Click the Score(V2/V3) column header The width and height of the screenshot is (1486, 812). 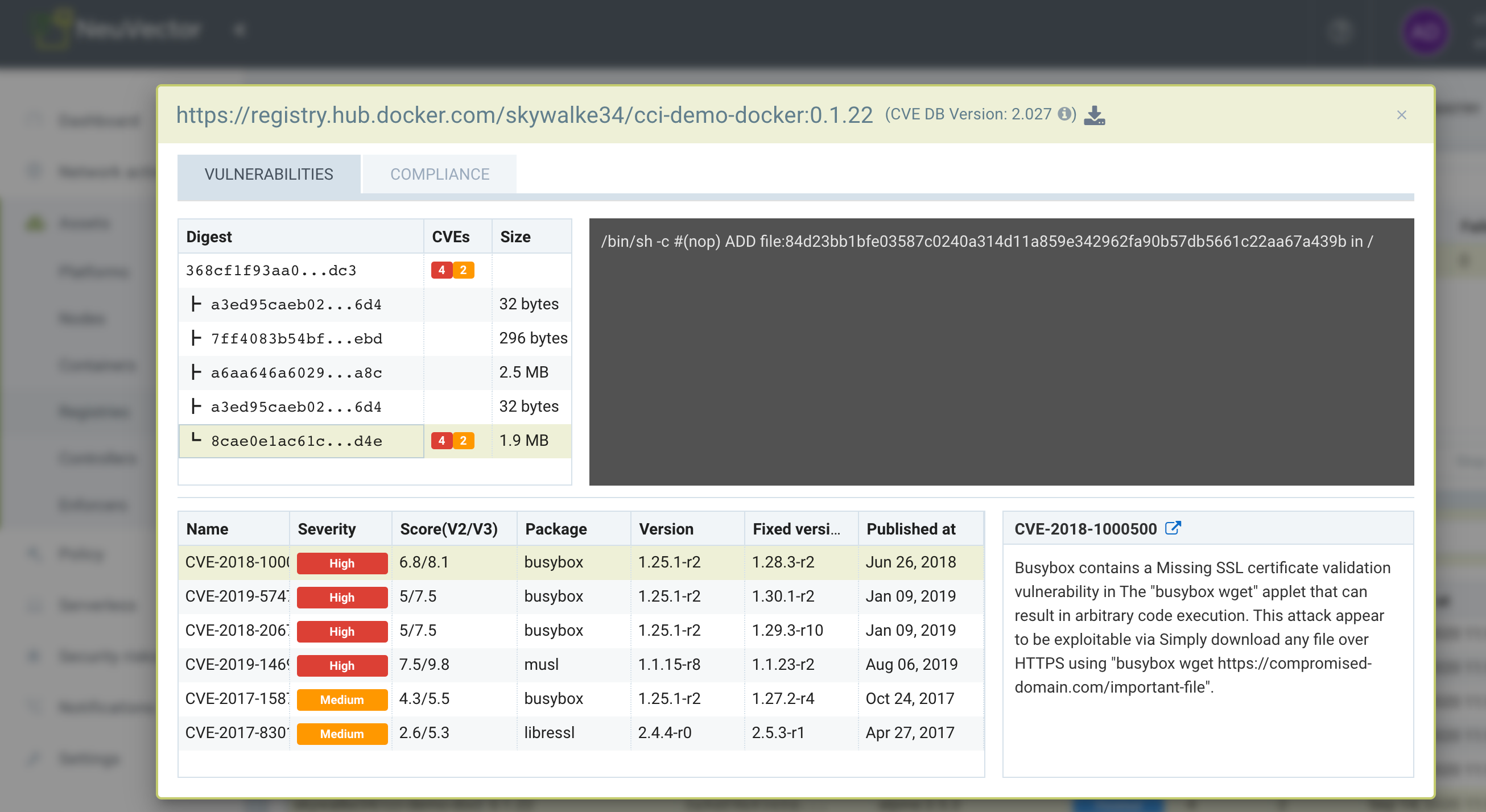[448, 529]
